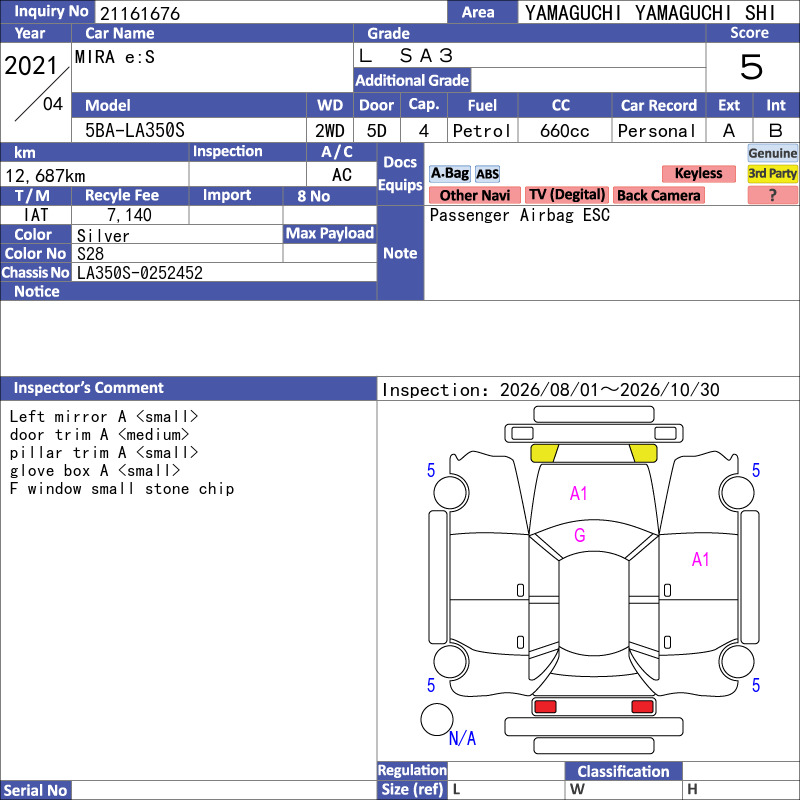800x800 pixels.
Task: Click the yellow right headlight on diagram
Action: (x=643, y=453)
